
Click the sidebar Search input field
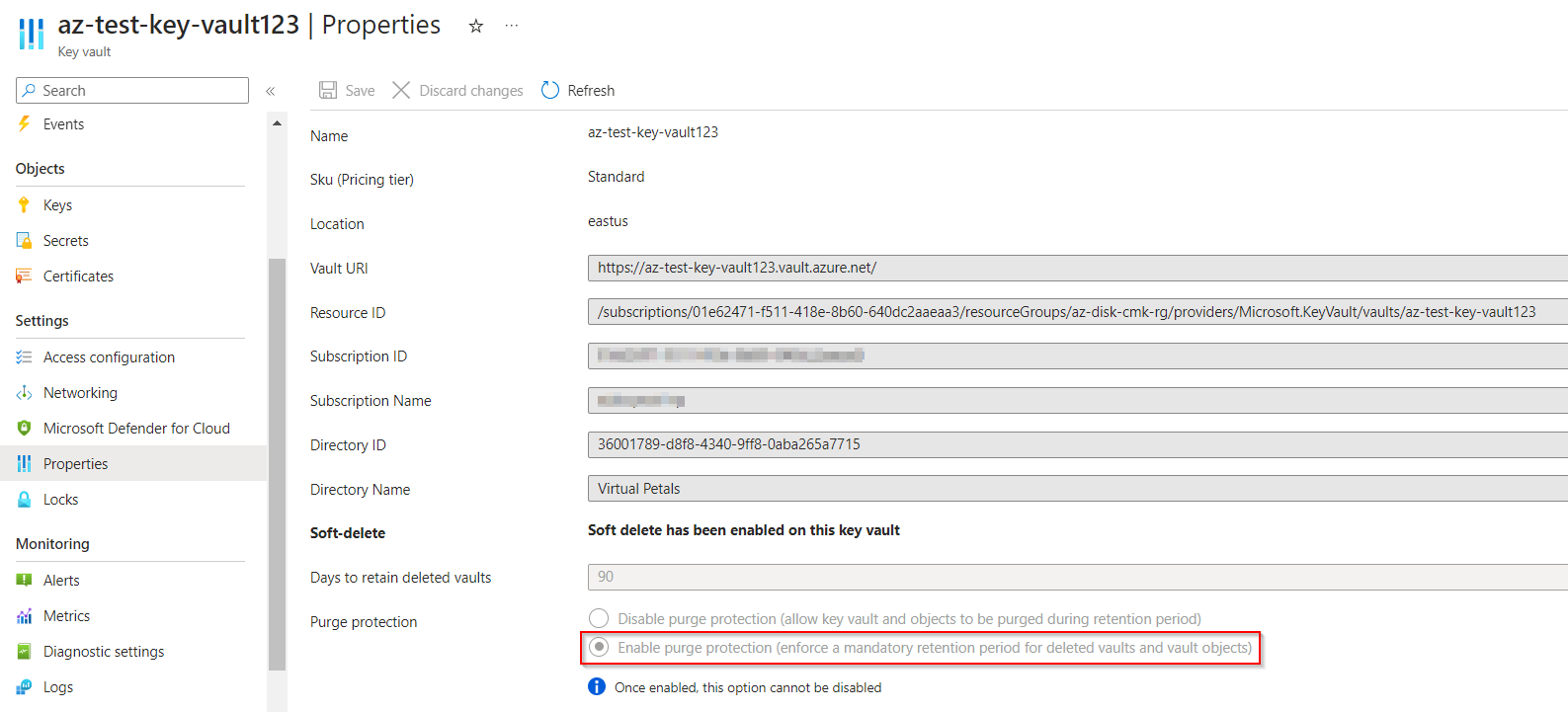tap(132, 90)
